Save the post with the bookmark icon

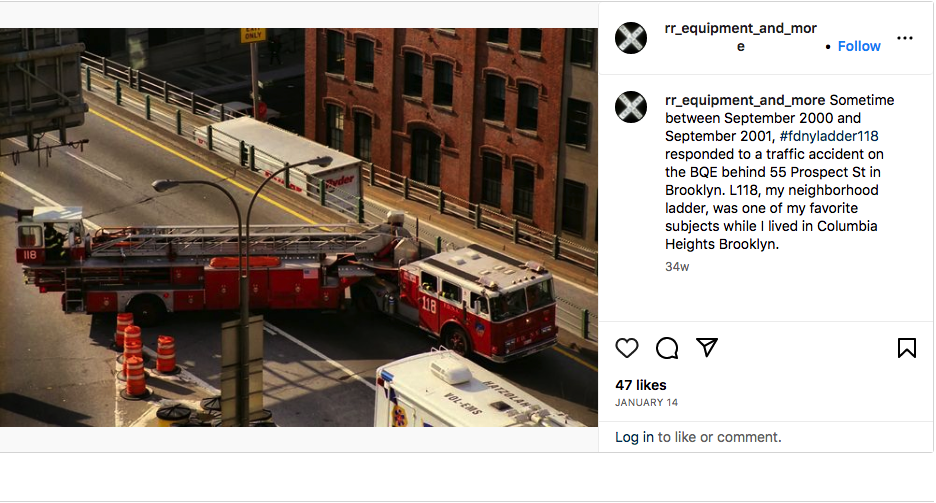(x=907, y=348)
